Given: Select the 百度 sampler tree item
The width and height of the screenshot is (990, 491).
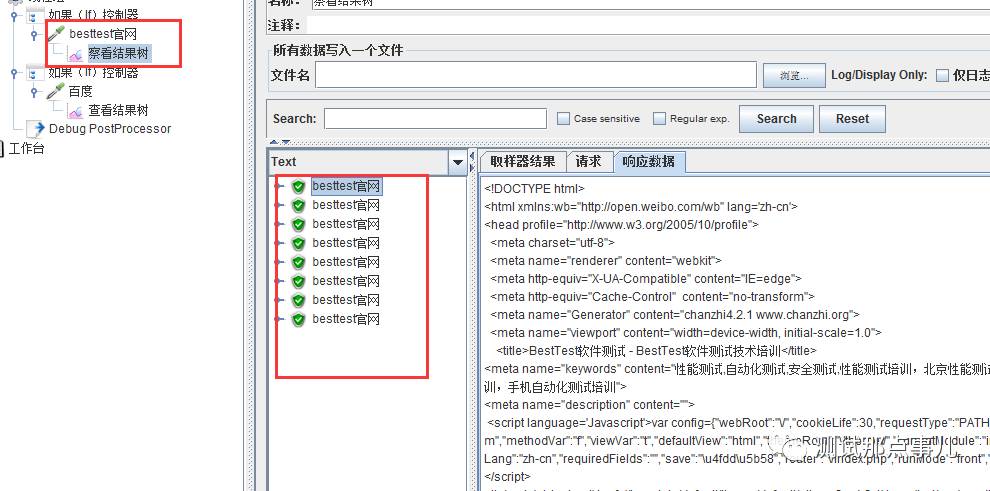Looking at the screenshot, I should point(81,92).
